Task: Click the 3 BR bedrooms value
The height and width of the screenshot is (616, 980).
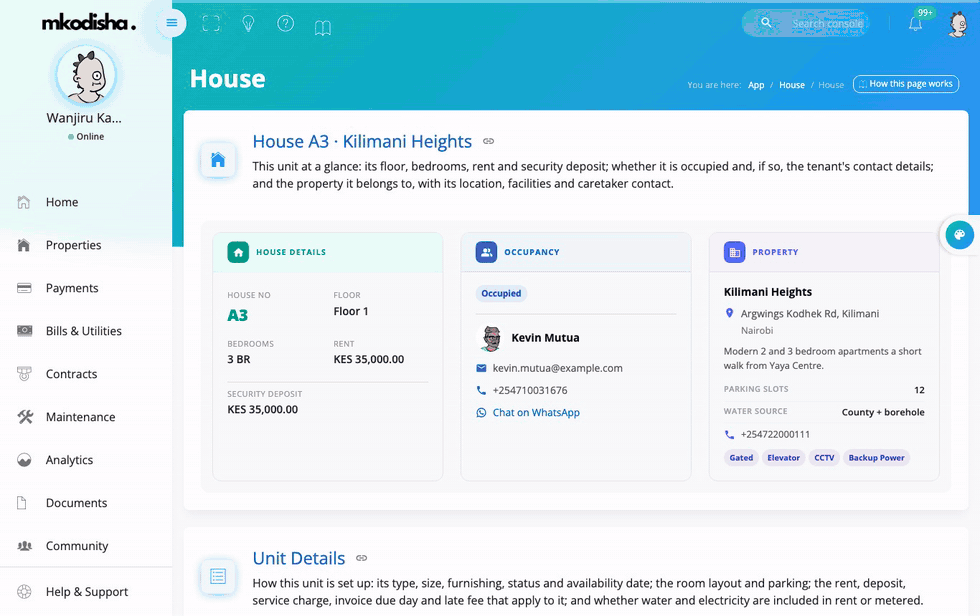Action: pos(239,359)
